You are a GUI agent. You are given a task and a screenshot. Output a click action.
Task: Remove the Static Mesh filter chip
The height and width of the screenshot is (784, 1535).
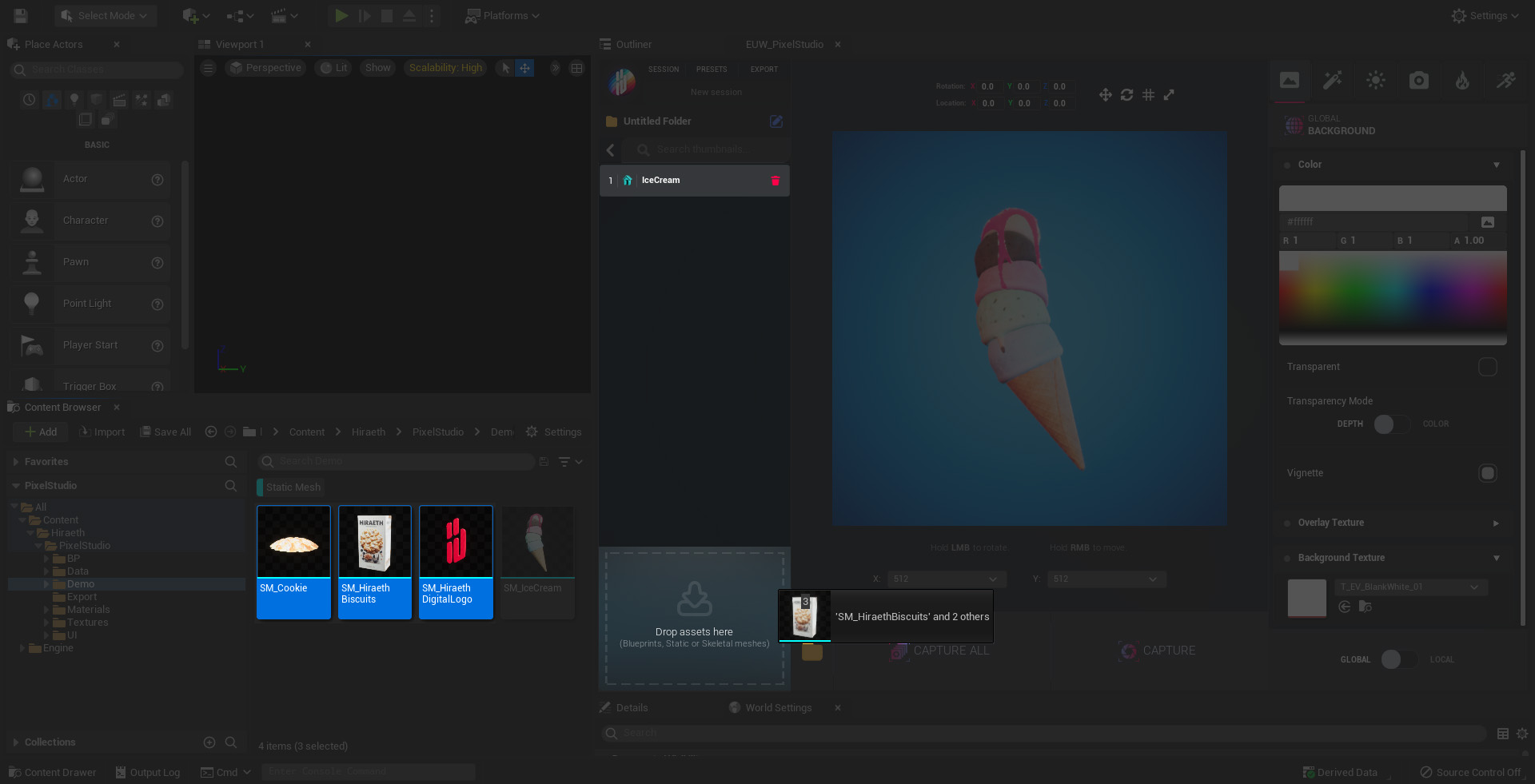pos(289,488)
